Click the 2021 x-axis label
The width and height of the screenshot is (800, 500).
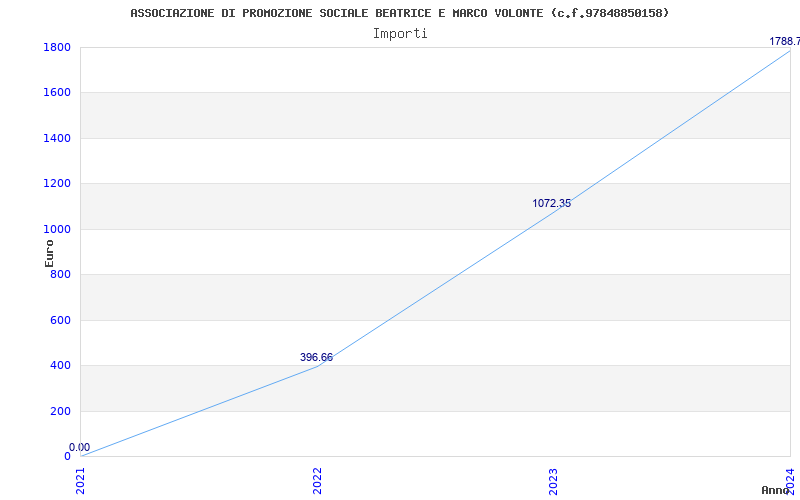pos(81,481)
